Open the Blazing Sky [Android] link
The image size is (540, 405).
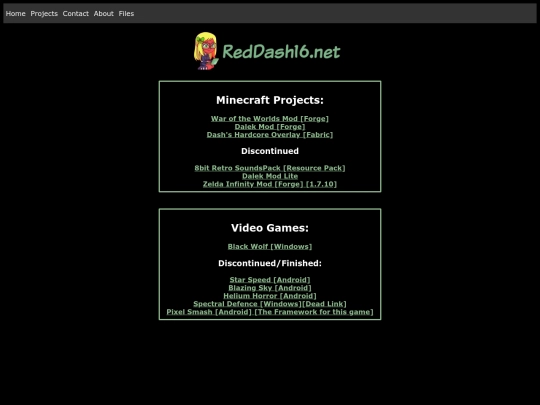click(270, 288)
